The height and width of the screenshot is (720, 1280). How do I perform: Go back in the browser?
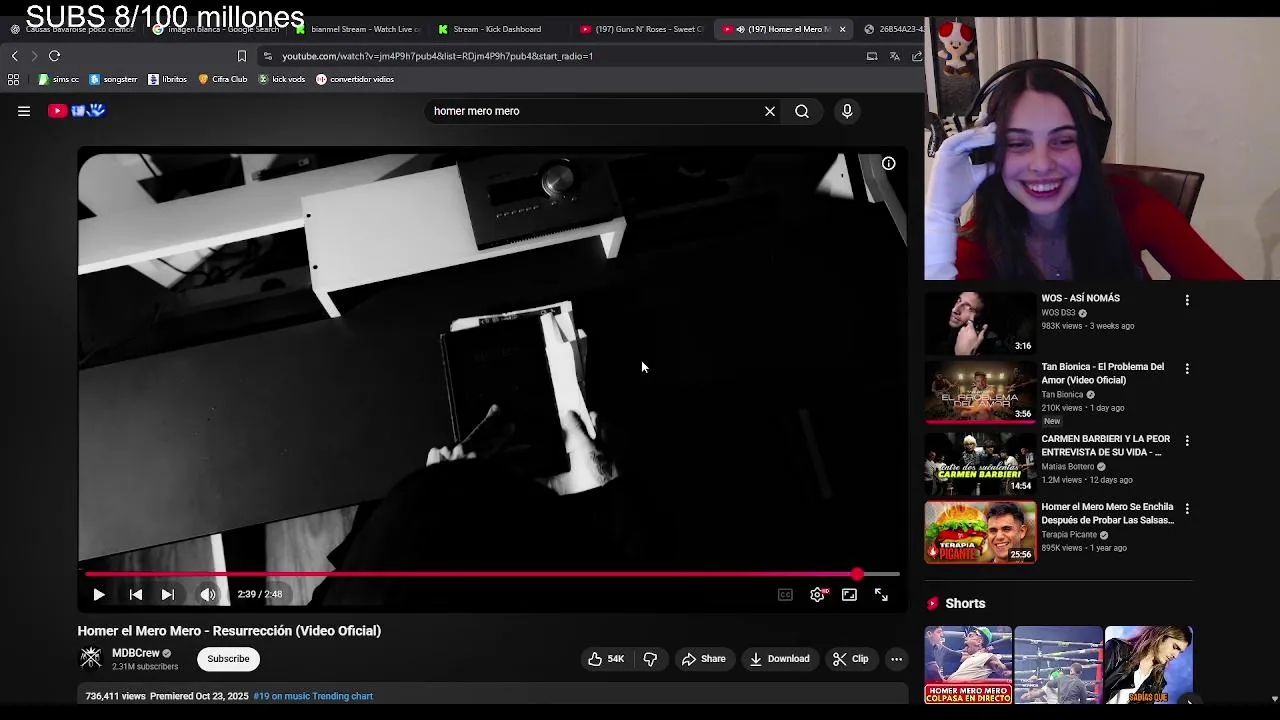14,56
